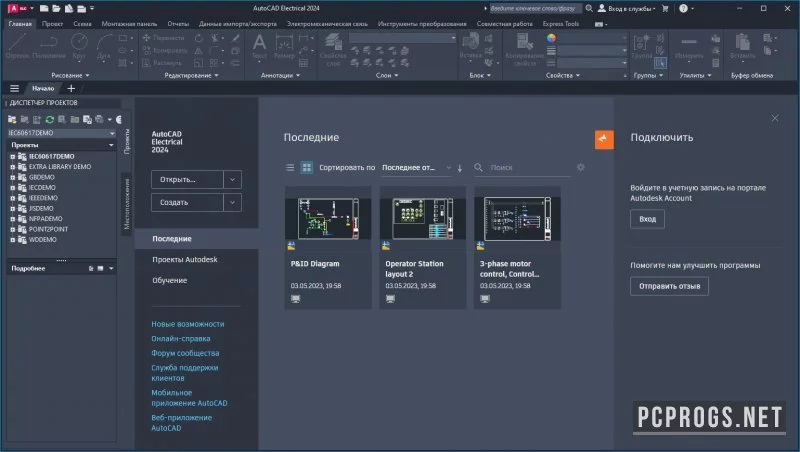Open the sort by Последнее от dropdown

tap(416, 167)
